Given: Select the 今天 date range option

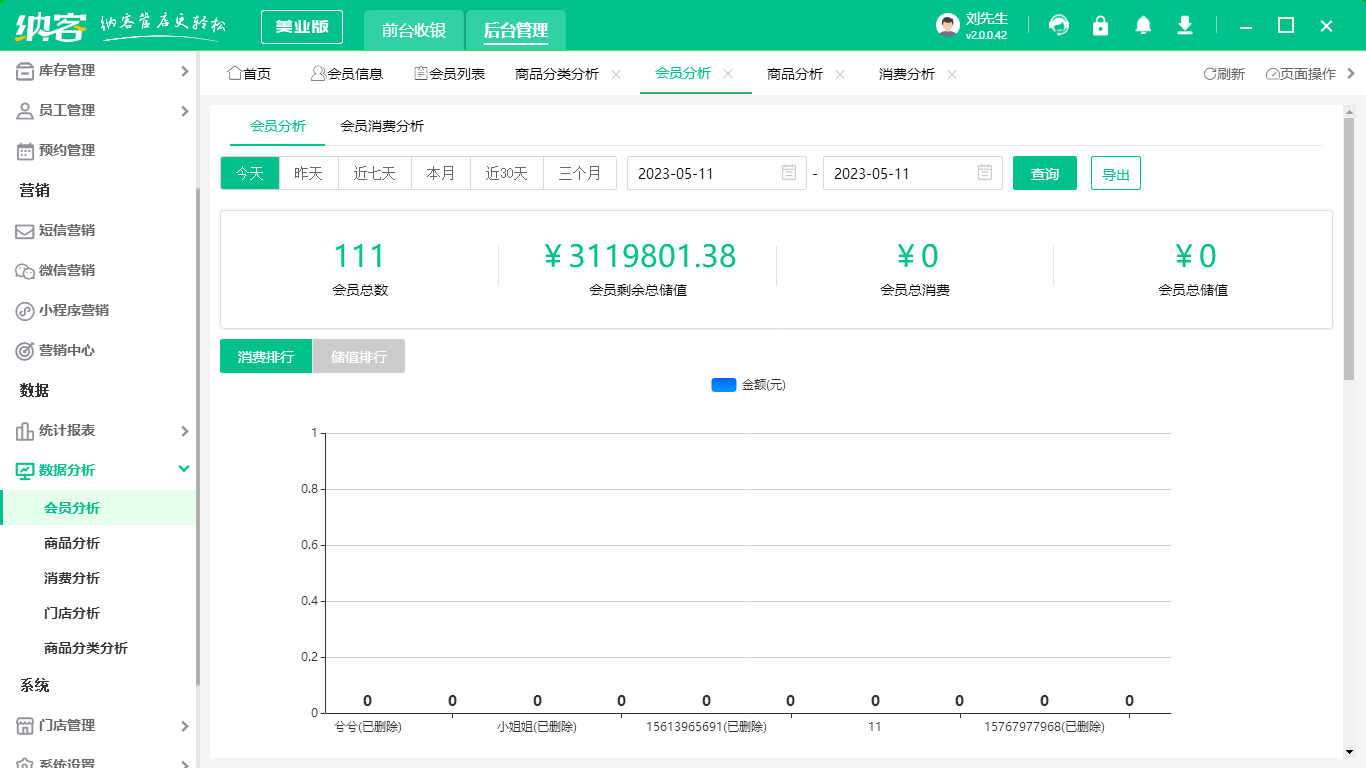Looking at the screenshot, I should coord(250,173).
